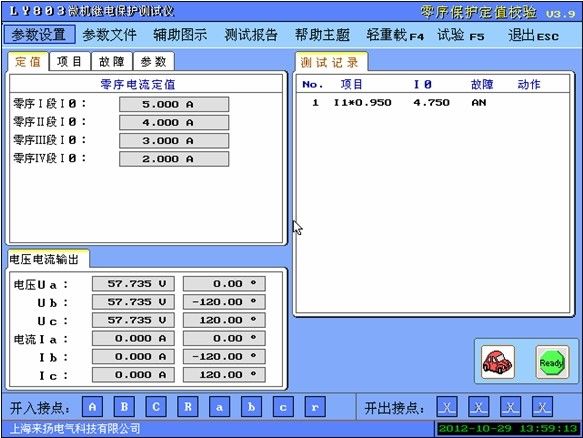Toggle input contact R indicator
Image resolution: width=583 pixels, height=438 pixels.
pyautogui.click(x=188, y=407)
